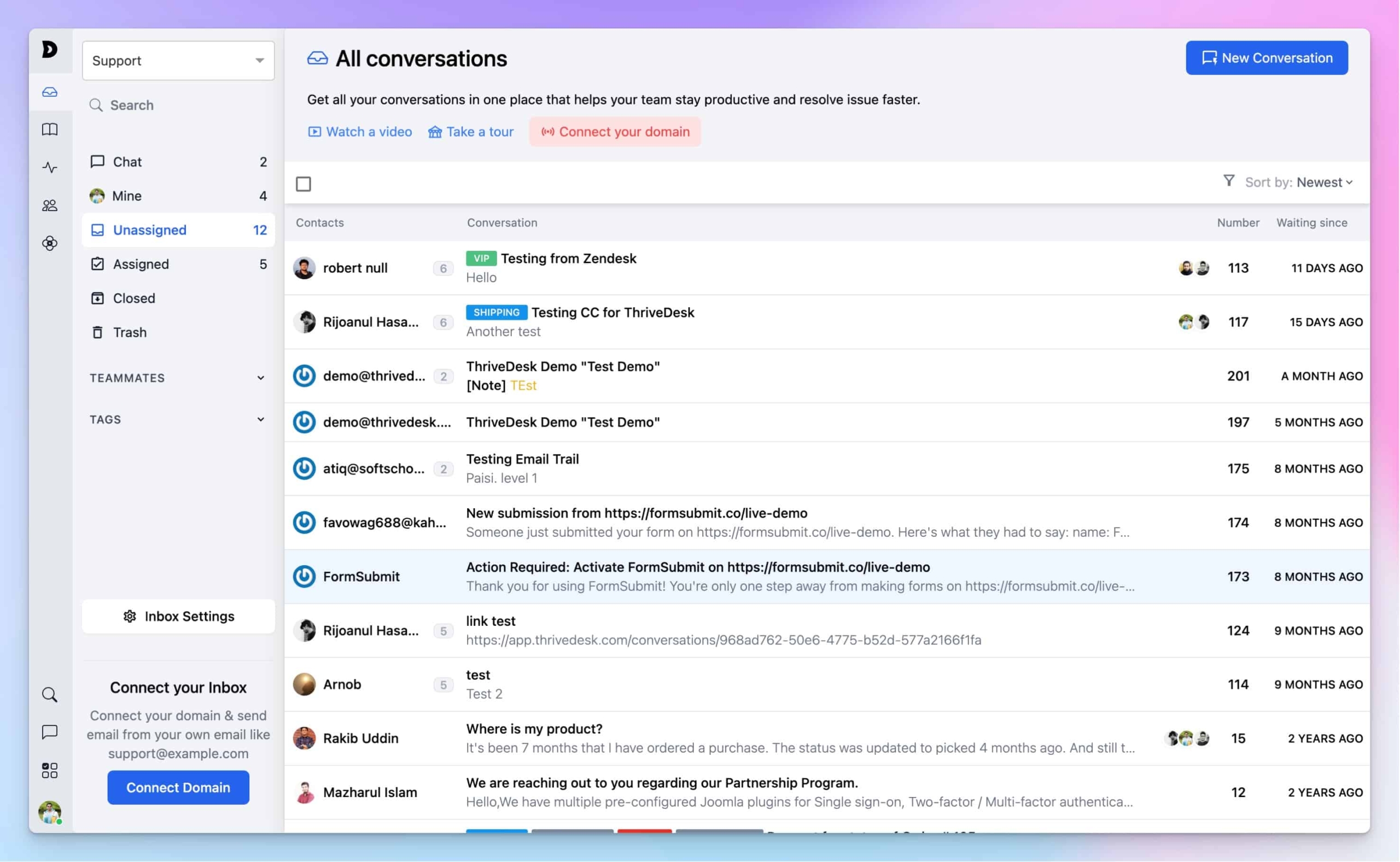The width and height of the screenshot is (1400, 862).
Task: Open the Trash folder
Action: [x=130, y=332]
